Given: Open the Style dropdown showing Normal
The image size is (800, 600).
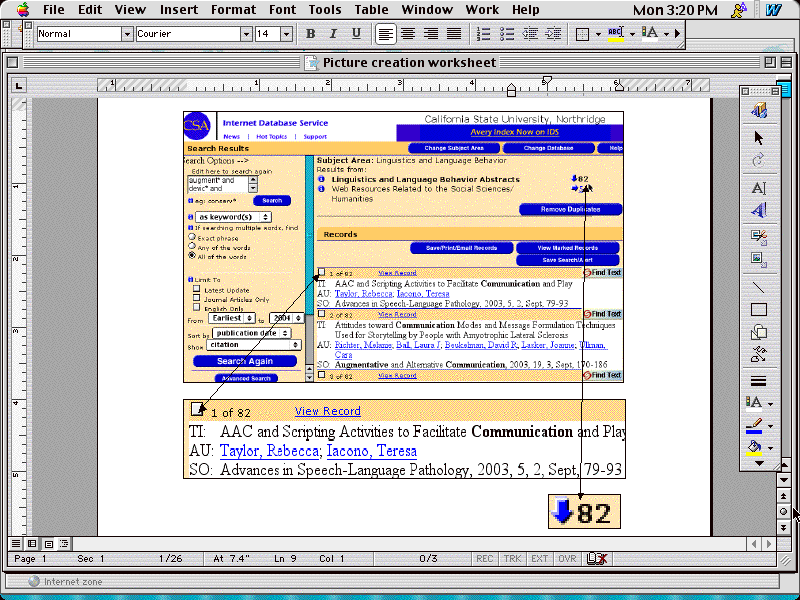Looking at the screenshot, I should tap(127, 34).
